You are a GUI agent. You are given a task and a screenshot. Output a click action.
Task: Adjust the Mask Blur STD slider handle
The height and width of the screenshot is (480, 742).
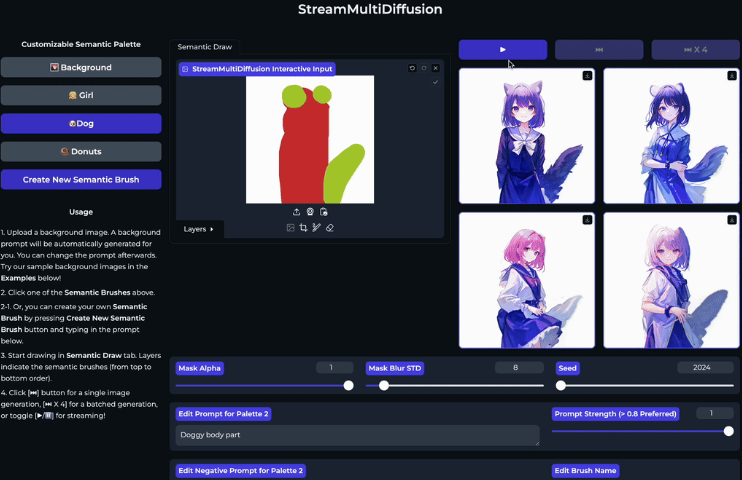click(x=384, y=386)
